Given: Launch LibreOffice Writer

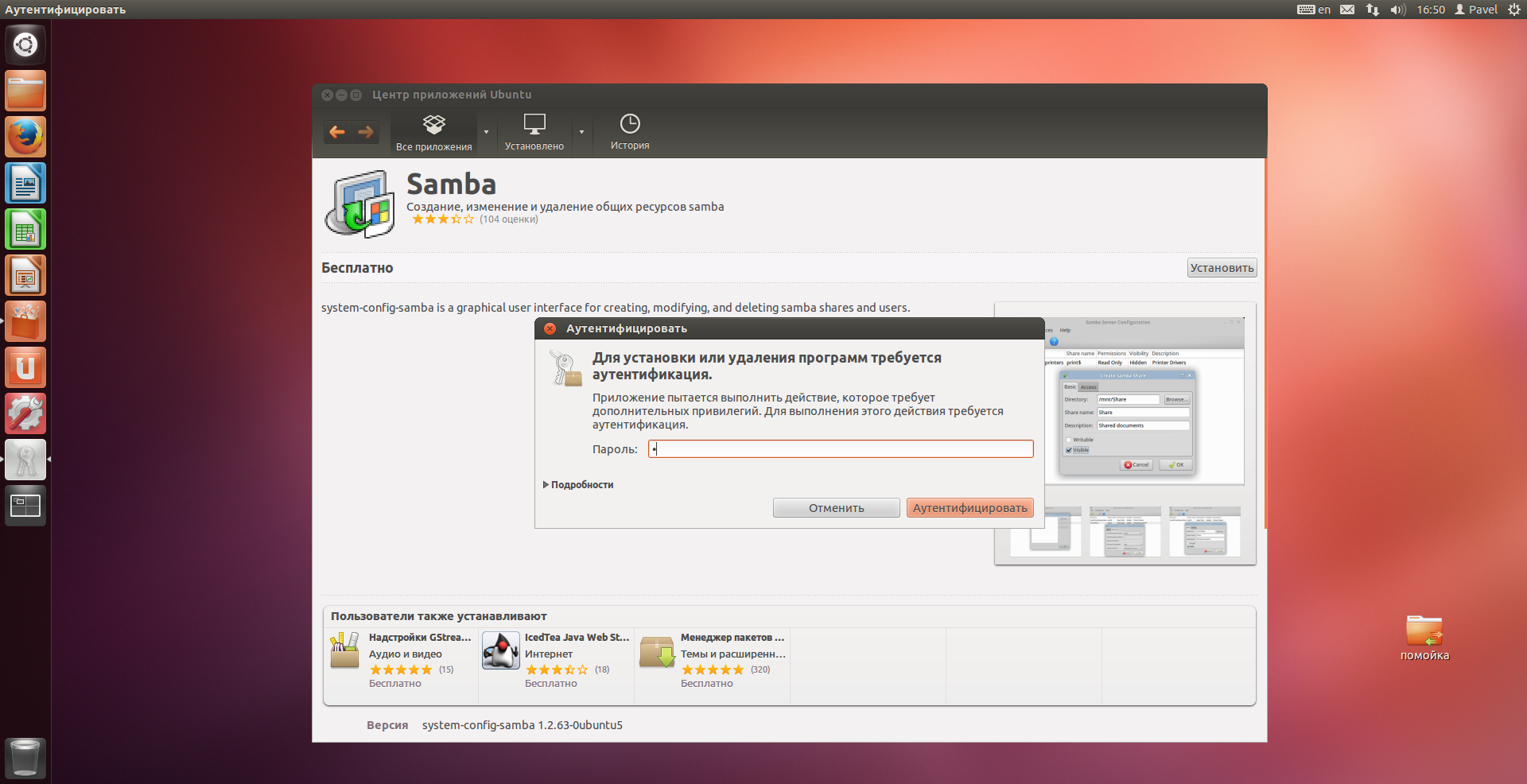Looking at the screenshot, I should [x=25, y=183].
